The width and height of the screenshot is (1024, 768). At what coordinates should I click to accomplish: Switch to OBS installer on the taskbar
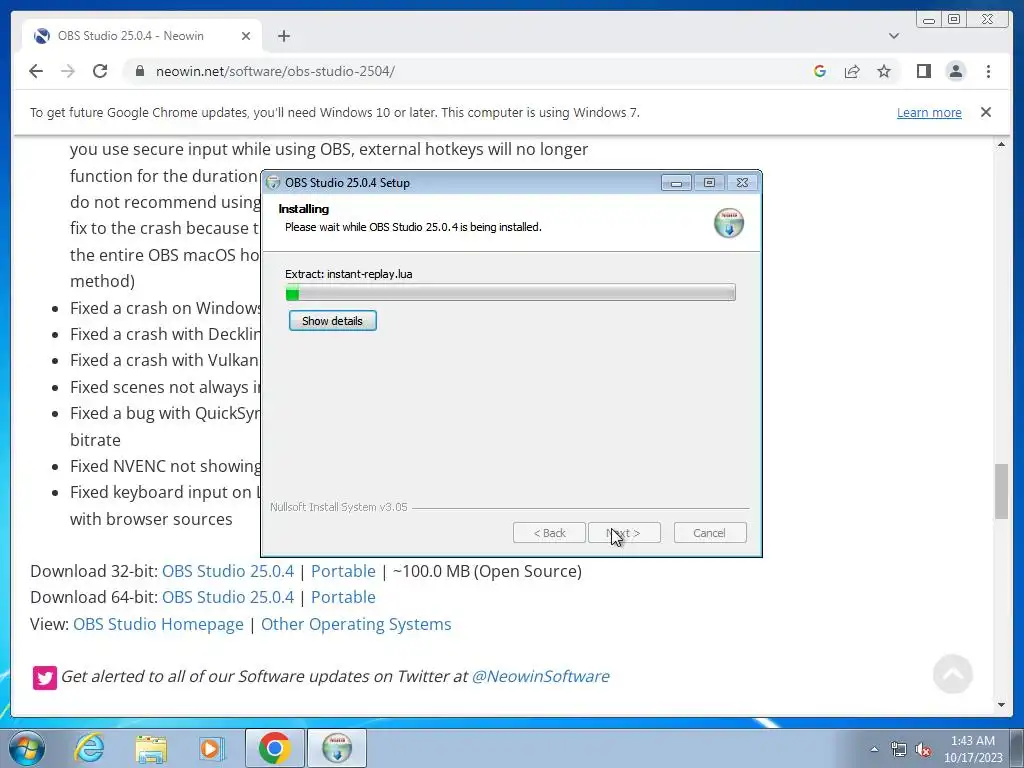click(x=337, y=748)
